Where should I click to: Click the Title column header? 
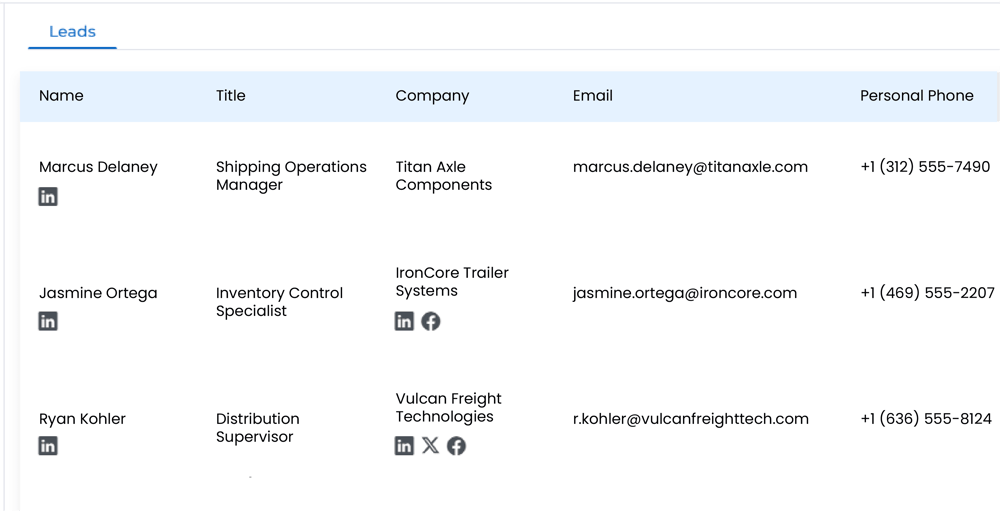click(x=230, y=96)
